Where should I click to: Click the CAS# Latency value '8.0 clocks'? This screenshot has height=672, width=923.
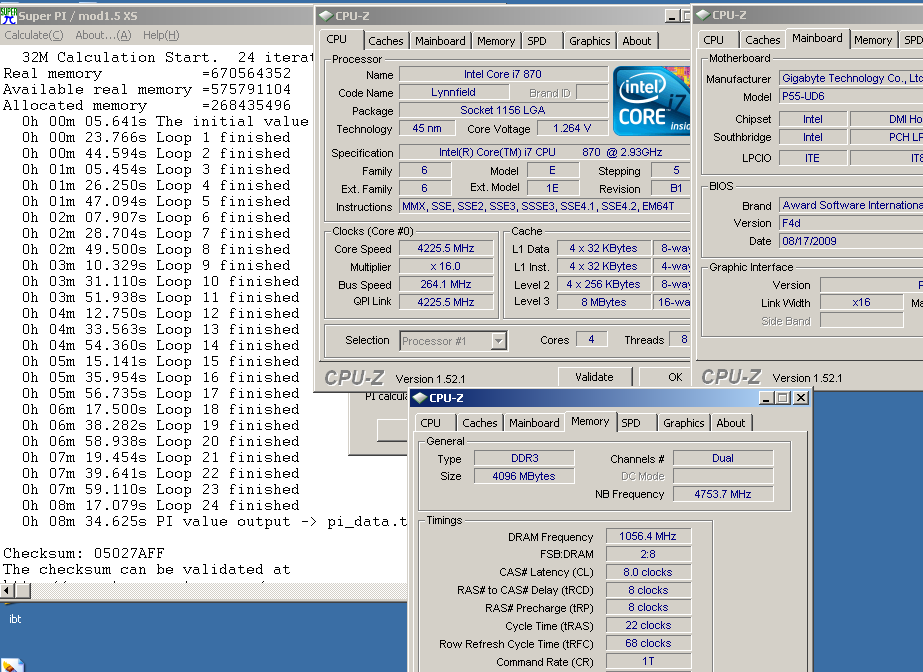pyautogui.click(x=648, y=572)
